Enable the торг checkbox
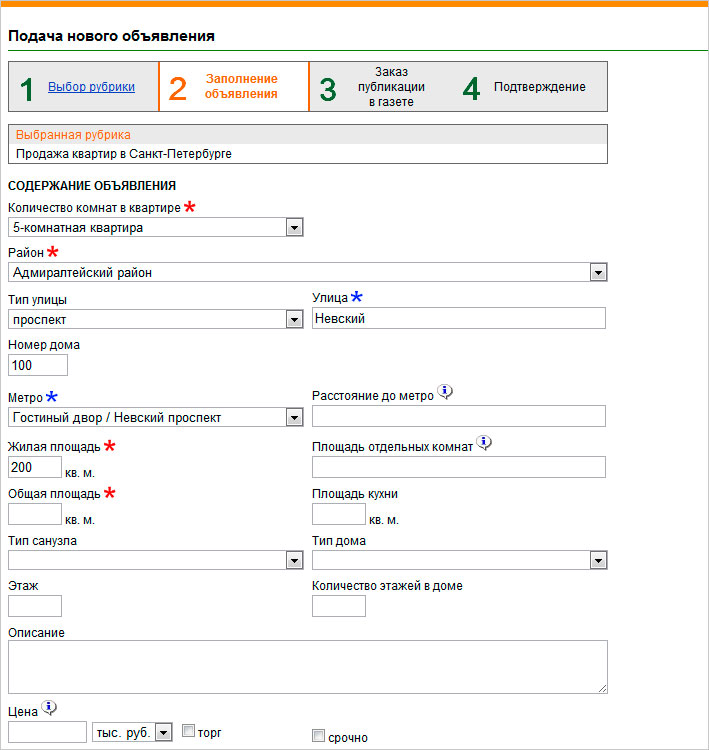709x750 pixels. 188,732
